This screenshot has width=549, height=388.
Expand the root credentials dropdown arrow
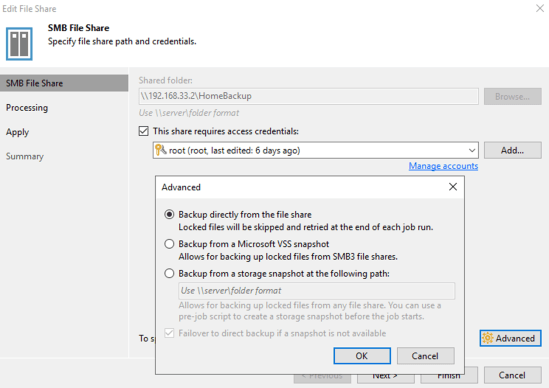tap(472, 151)
